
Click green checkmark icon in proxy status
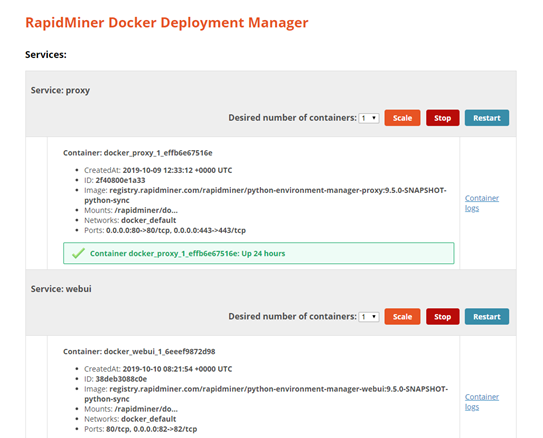click(78, 253)
